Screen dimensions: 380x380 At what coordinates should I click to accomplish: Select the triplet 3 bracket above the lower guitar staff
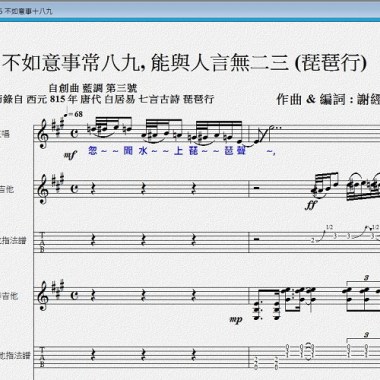[363, 279]
